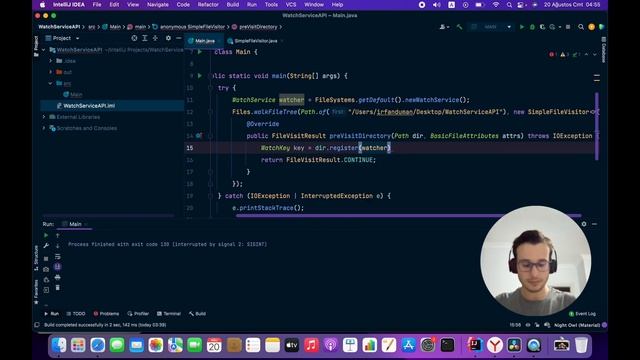The width and height of the screenshot is (640, 360).
Task: Click the red error indicator in editor corner
Action: (553, 54)
